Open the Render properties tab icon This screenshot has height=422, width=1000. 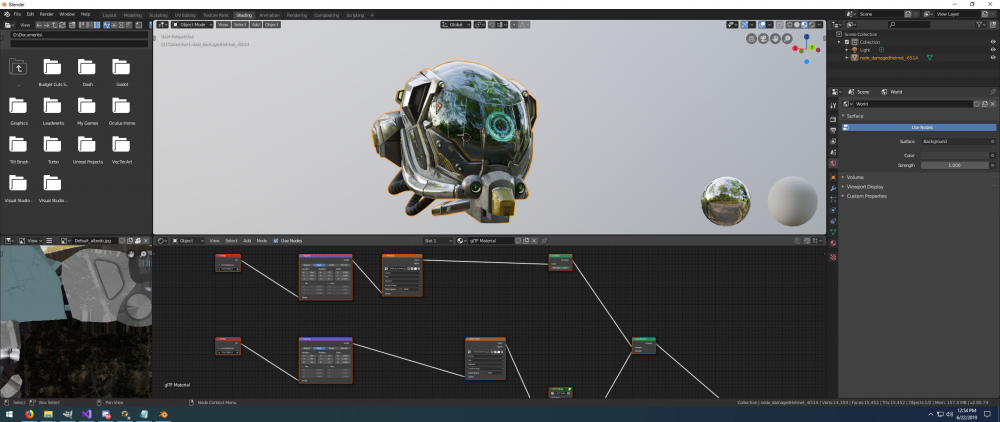pos(833,119)
